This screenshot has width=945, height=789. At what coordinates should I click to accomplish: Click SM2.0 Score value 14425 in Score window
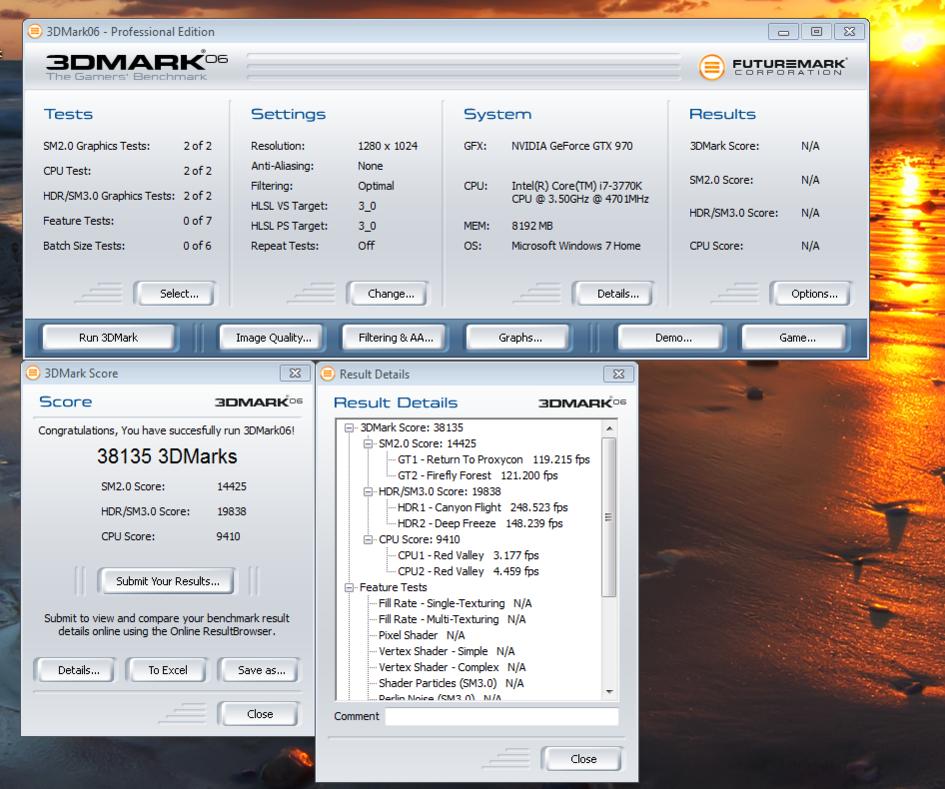pyautogui.click(x=231, y=486)
